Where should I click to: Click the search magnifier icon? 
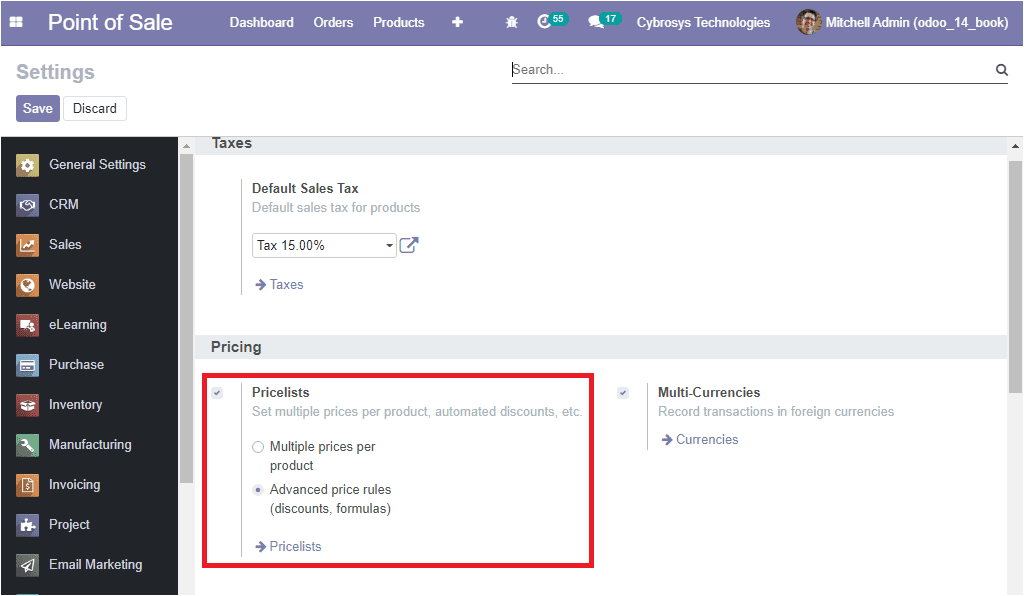point(1001,69)
